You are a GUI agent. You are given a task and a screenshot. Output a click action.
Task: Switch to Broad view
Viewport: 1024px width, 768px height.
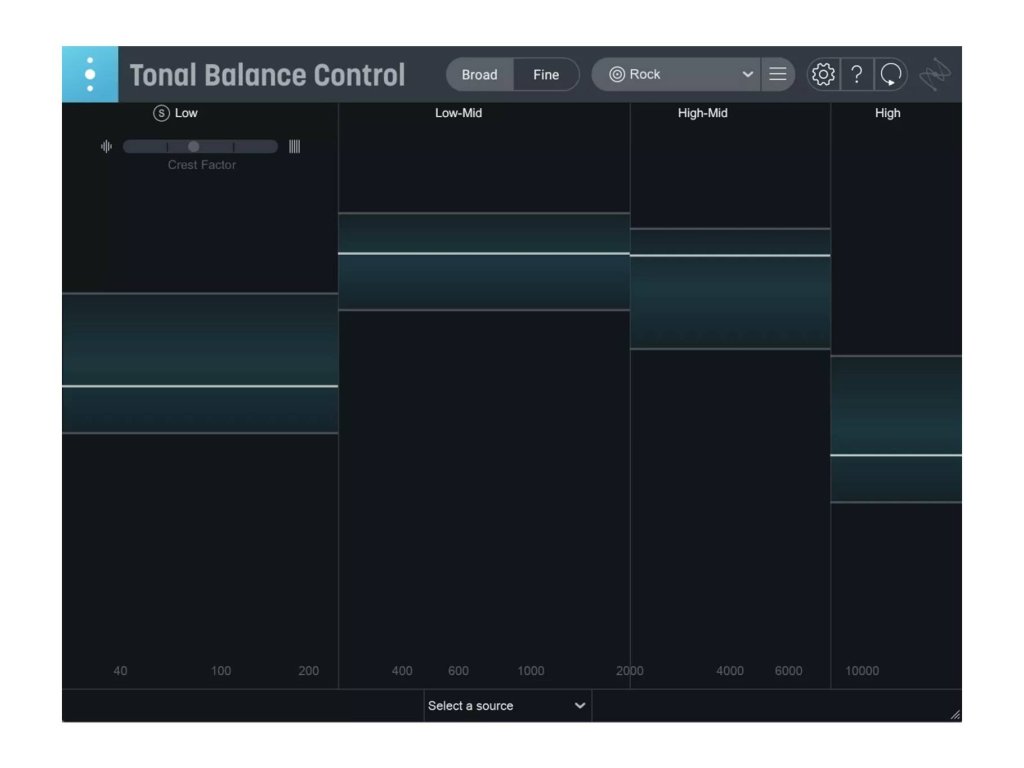[x=480, y=74]
